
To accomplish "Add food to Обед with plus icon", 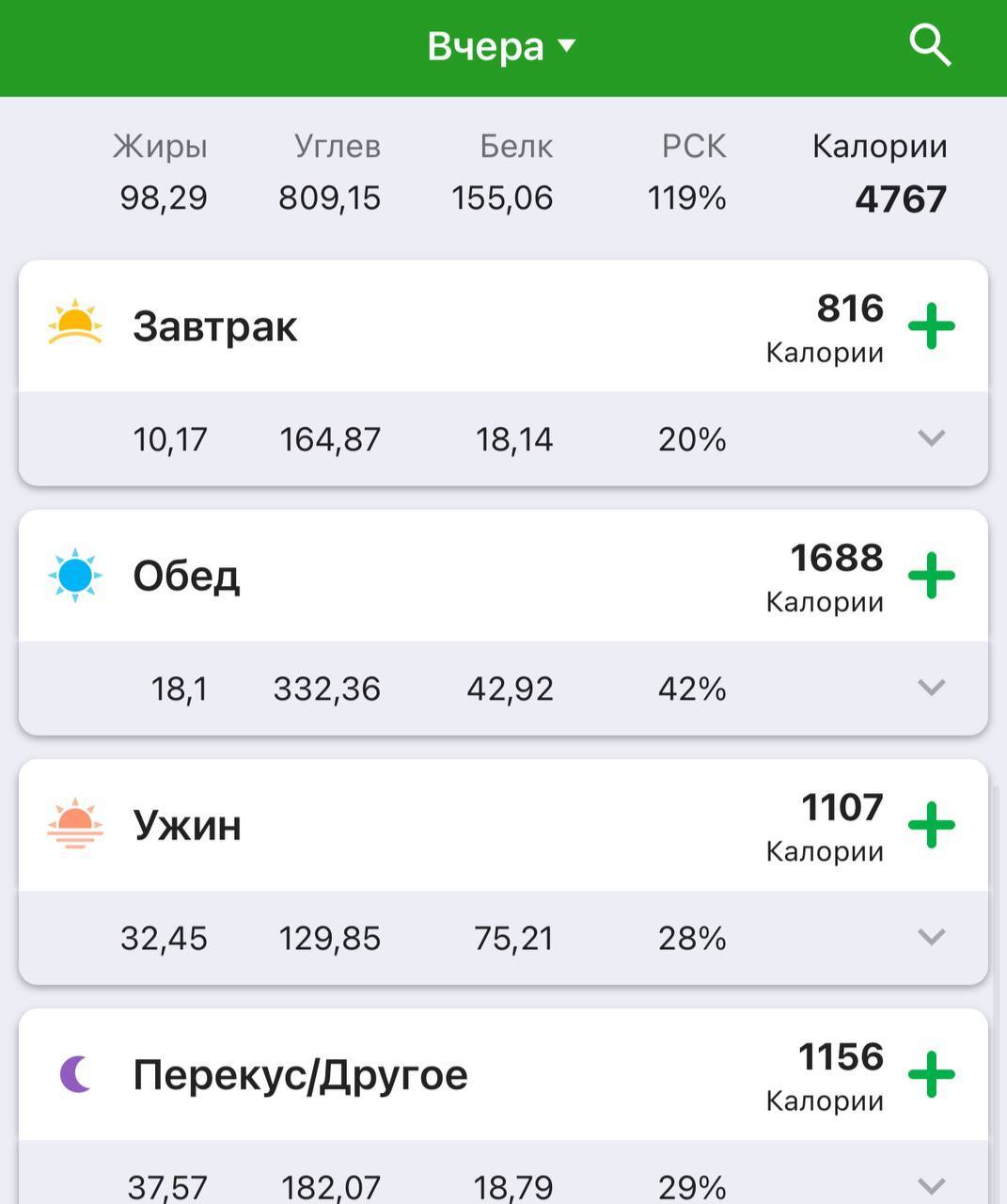I will pos(931,576).
